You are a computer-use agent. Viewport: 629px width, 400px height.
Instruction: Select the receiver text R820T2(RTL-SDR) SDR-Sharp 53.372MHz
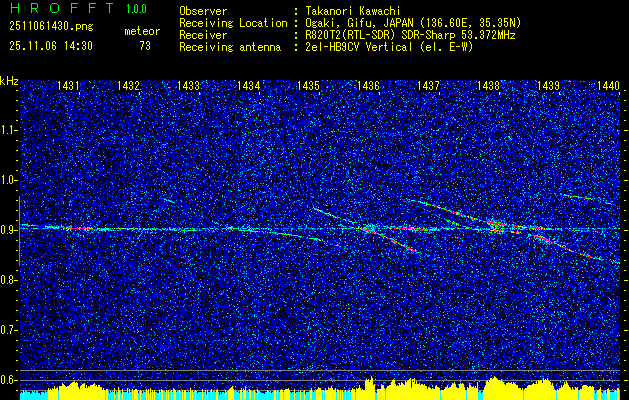coord(410,35)
